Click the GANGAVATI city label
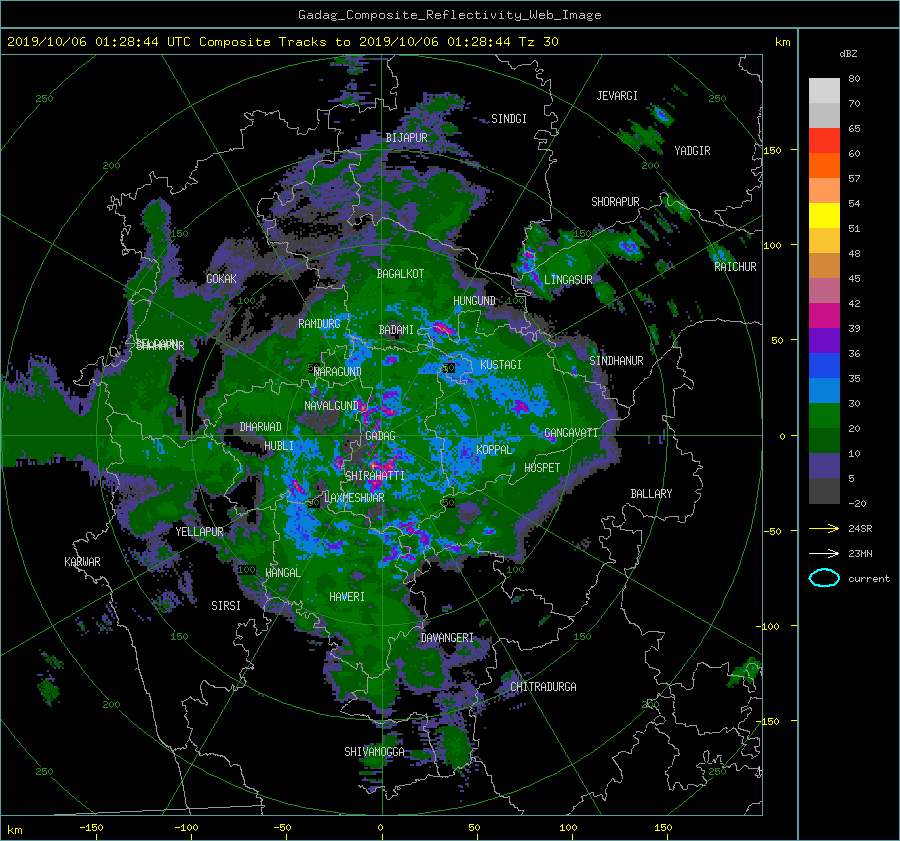Viewport: 900px width, 841px height. pos(571,433)
